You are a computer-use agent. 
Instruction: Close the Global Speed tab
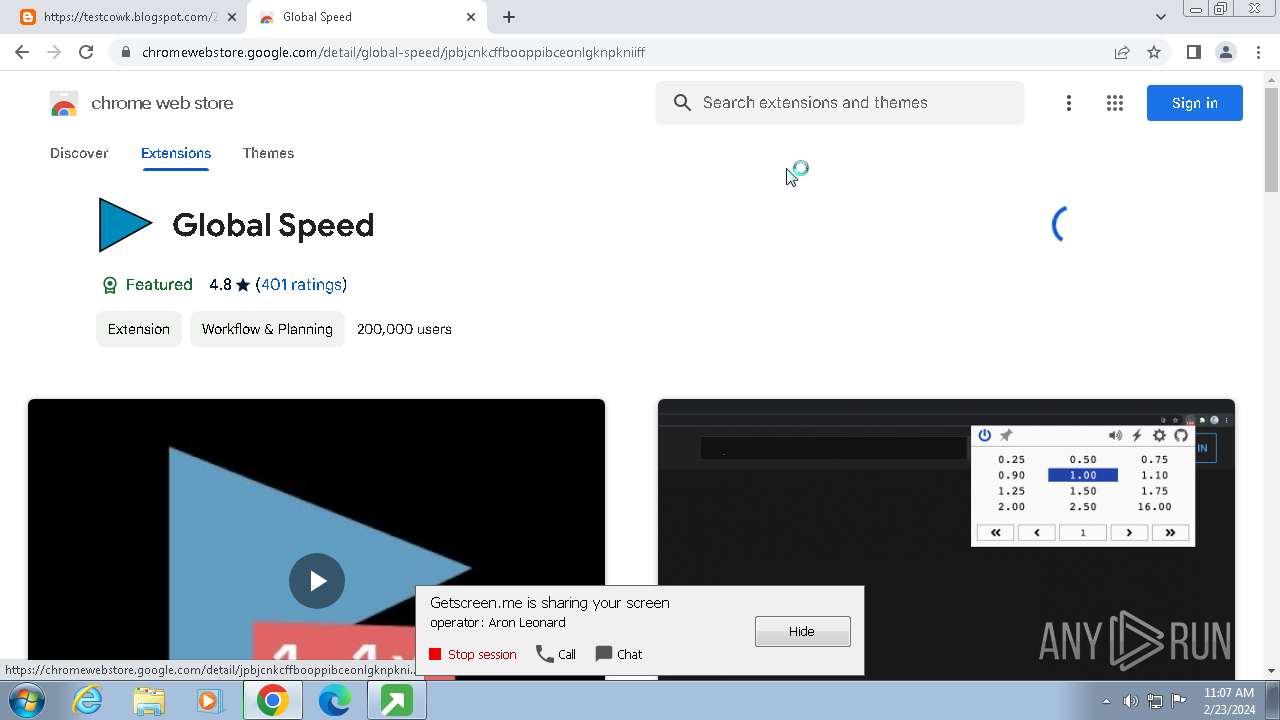tap(471, 17)
